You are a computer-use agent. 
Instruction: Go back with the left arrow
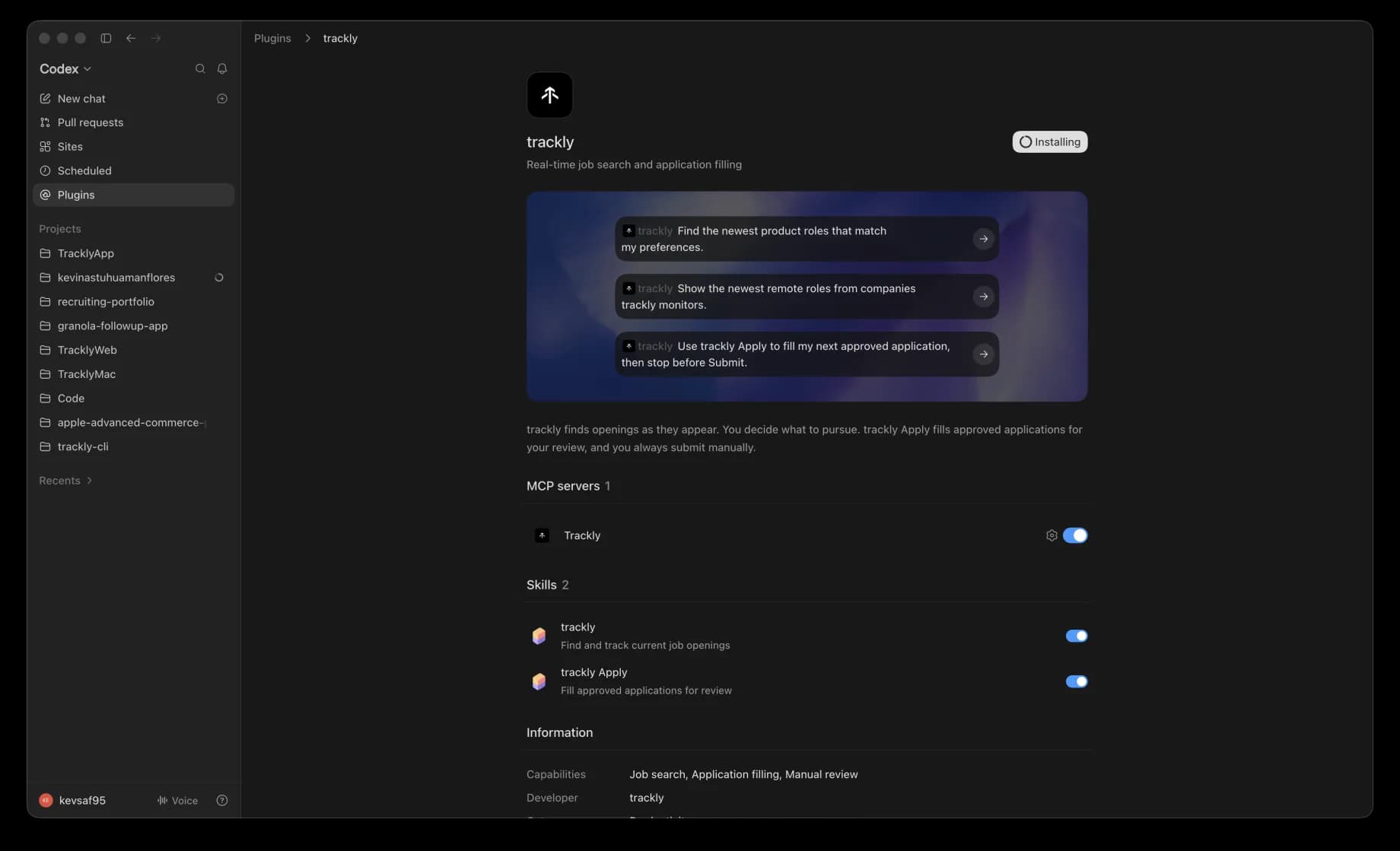[x=131, y=38]
